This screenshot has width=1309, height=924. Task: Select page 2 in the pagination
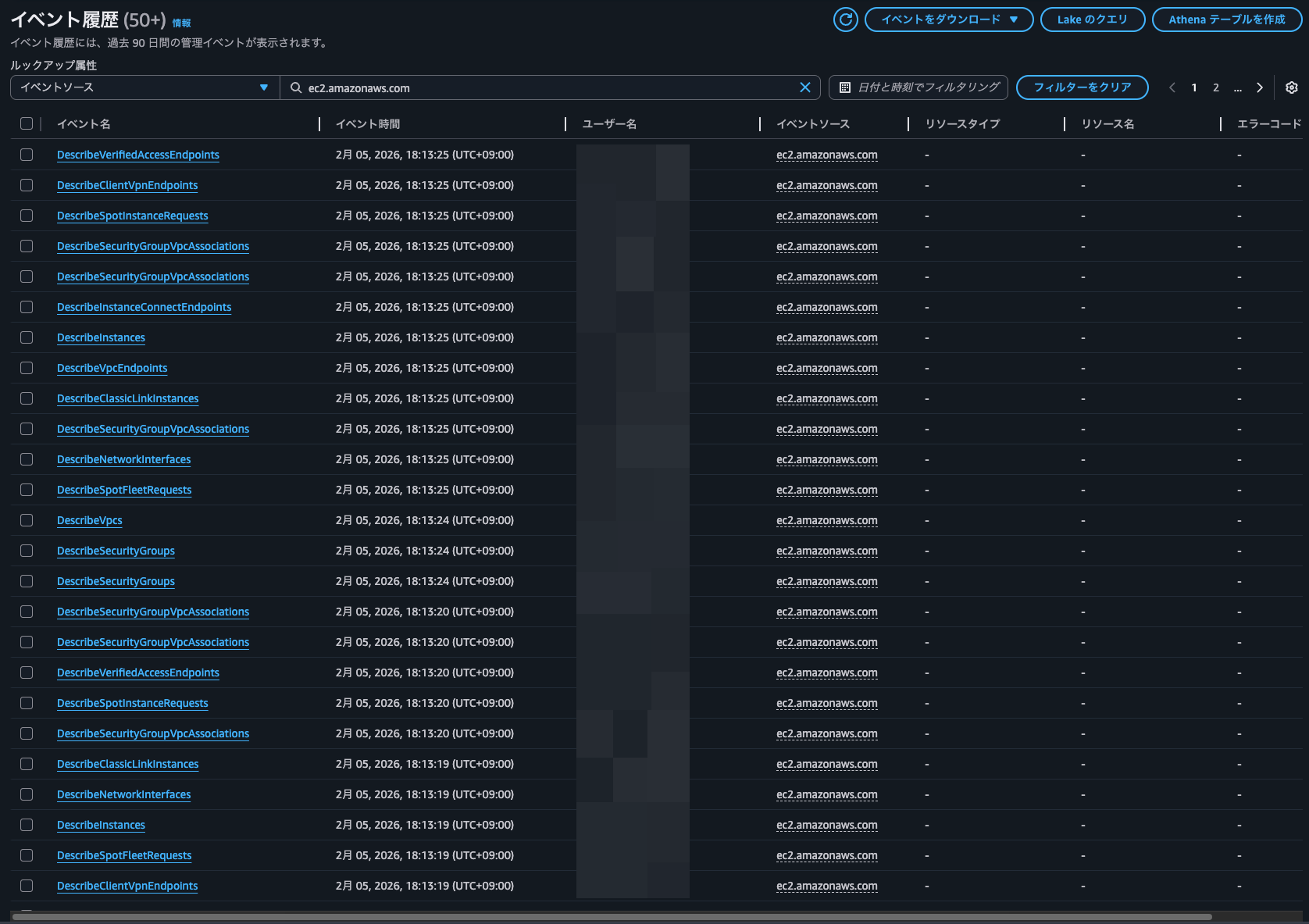1215,87
